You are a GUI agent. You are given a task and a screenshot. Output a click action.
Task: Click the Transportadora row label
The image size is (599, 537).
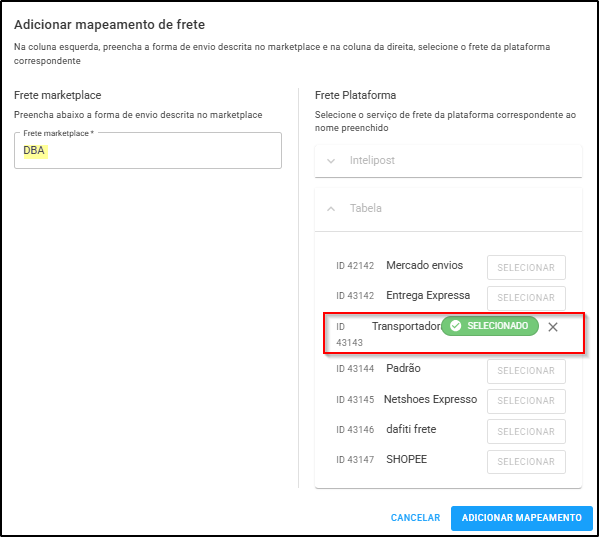406,326
